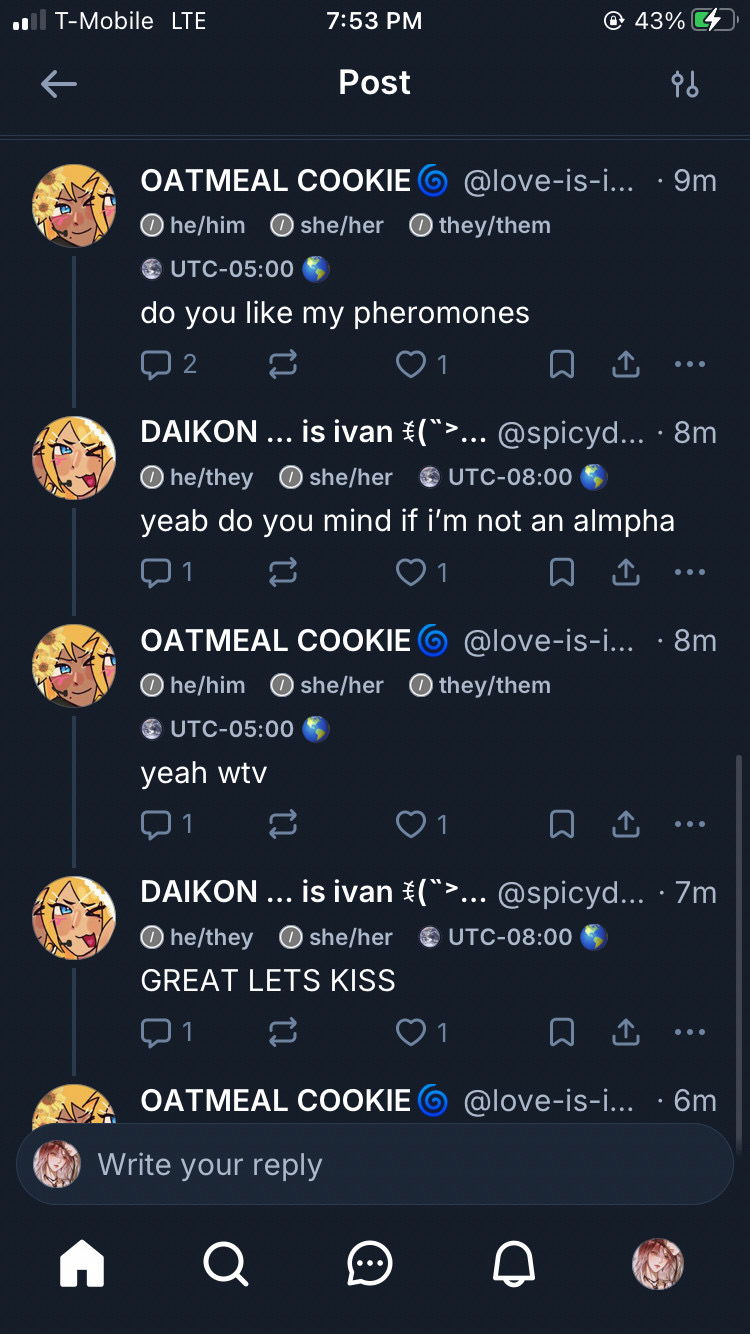Open the @spicyd... handle on the 8m reply
The image size is (750, 1334).
coord(571,433)
